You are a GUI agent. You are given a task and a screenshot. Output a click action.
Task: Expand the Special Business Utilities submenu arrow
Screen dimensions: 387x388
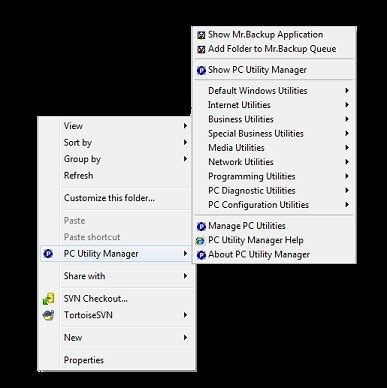click(347, 133)
